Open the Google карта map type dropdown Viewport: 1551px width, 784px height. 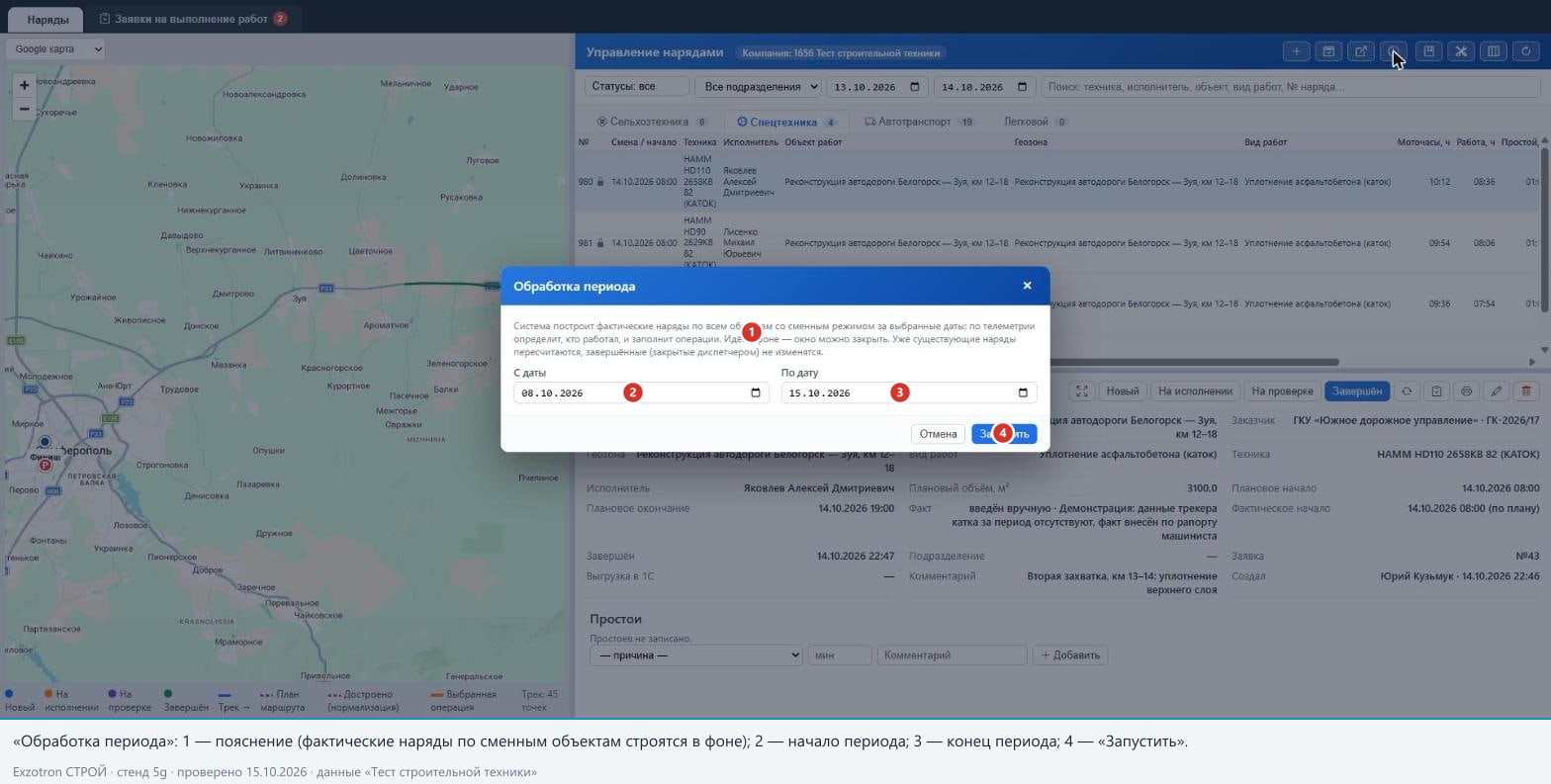[x=56, y=48]
